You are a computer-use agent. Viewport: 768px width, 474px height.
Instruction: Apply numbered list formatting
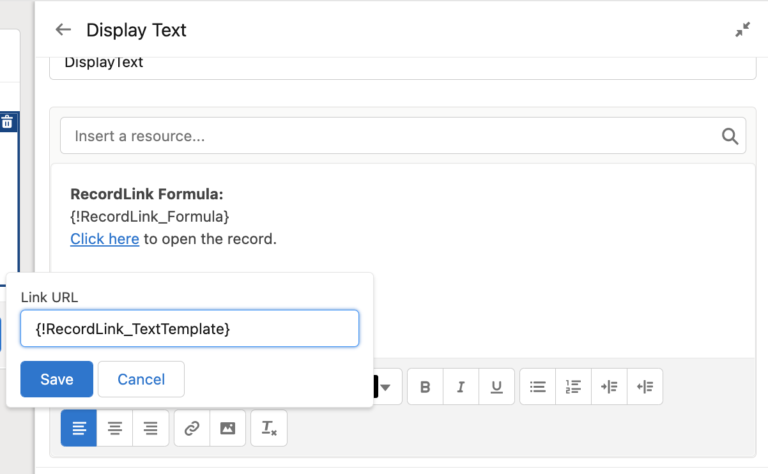click(x=573, y=387)
